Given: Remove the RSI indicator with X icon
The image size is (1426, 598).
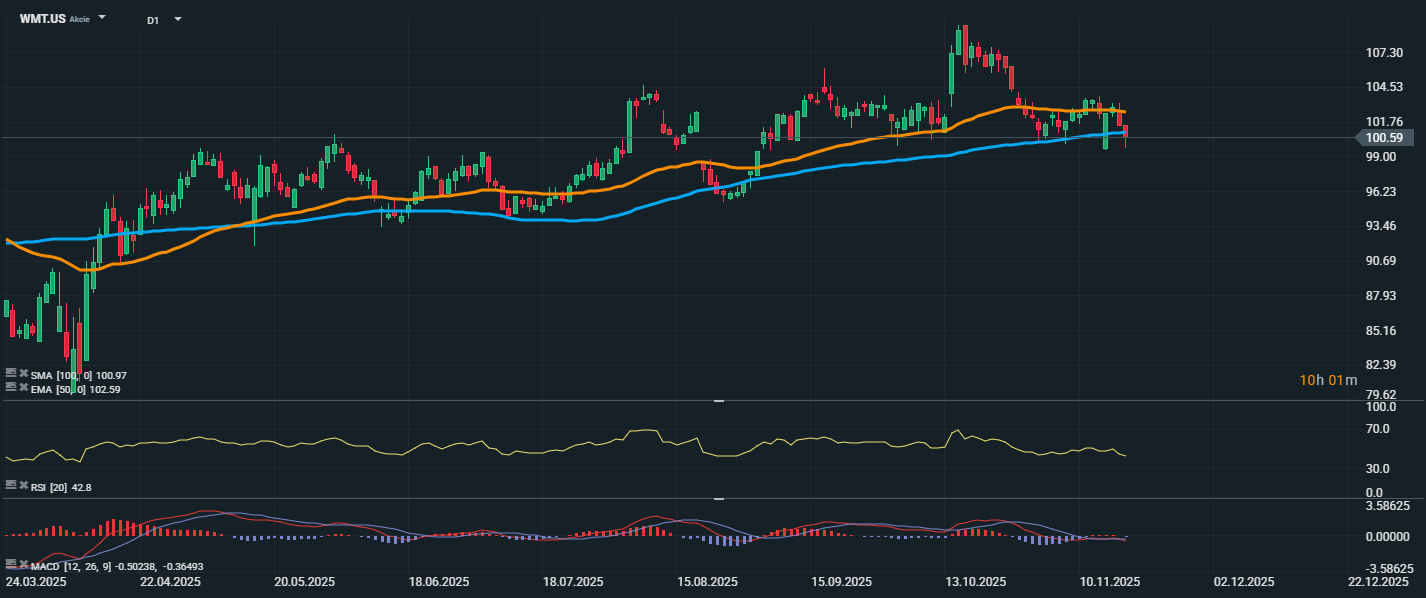Looking at the screenshot, I should pyautogui.click(x=23, y=484).
